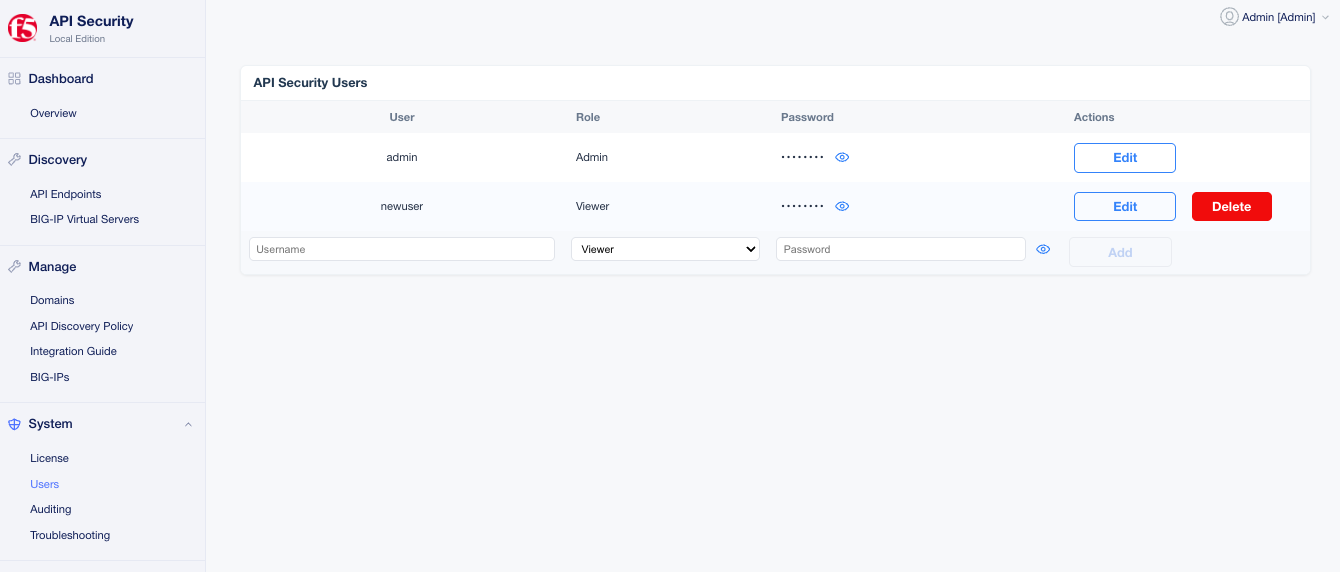This screenshot has width=1340, height=572.
Task: Toggle visibility of new password field
Action: (1043, 250)
